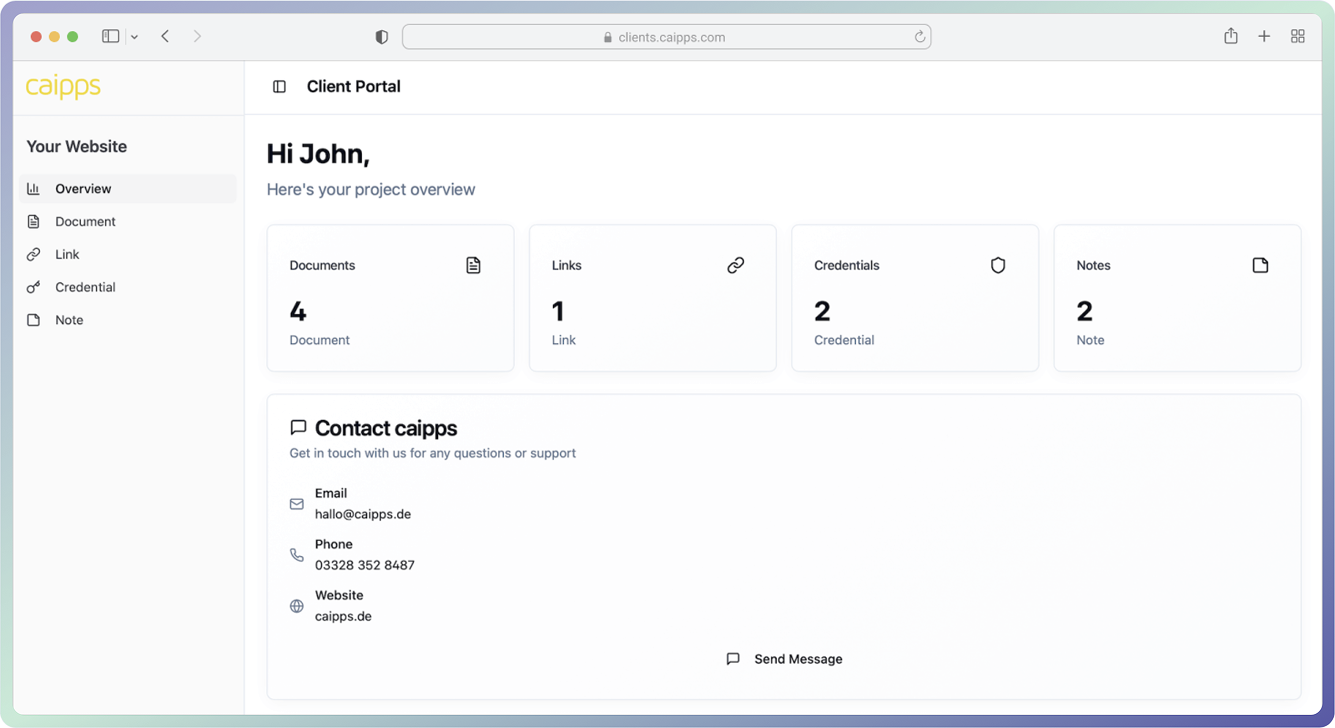Viewport: 1335px width, 728px height.
Task: Click the phone icon beside Phone
Action: tap(297, 555)
